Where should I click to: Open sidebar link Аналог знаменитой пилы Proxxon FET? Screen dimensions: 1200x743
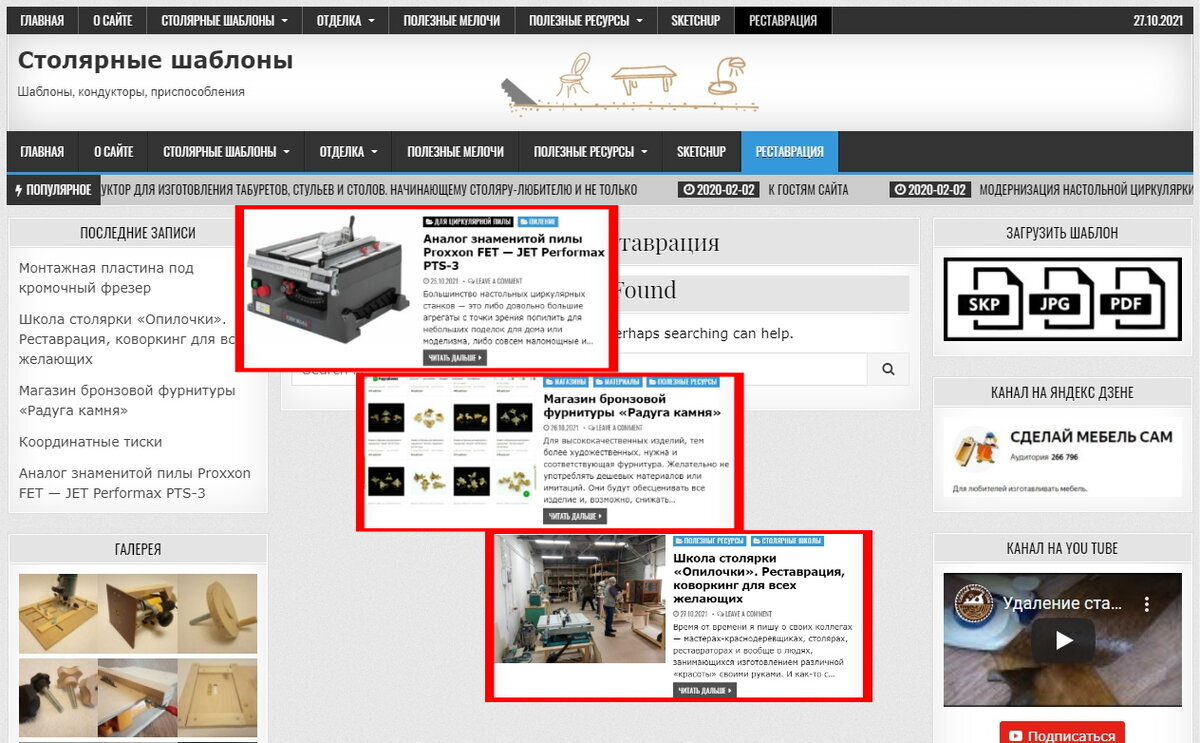tap(135, 483)
